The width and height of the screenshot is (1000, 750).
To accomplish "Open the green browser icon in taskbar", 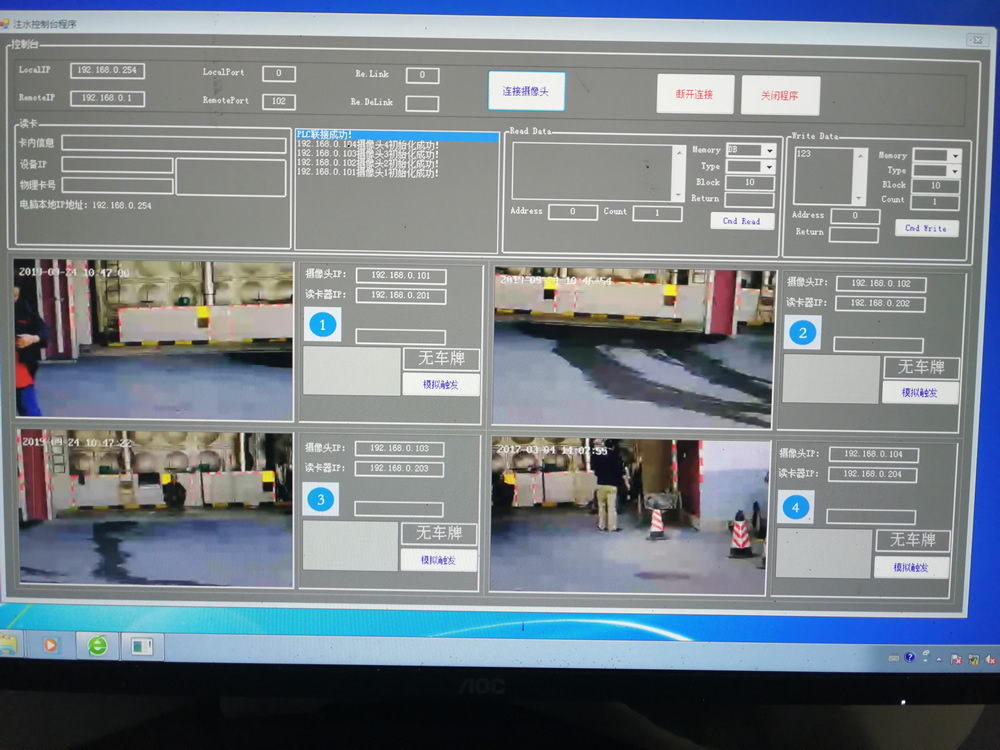I will click(97, 646).
